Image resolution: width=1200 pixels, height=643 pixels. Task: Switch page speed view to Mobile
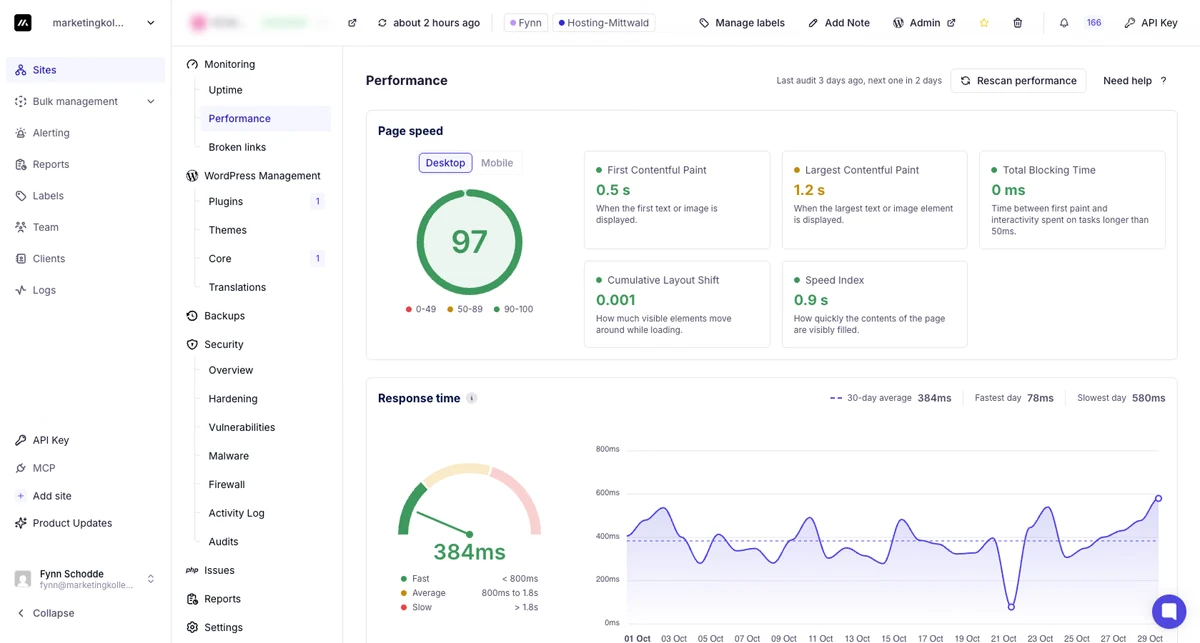coord(497,163)
